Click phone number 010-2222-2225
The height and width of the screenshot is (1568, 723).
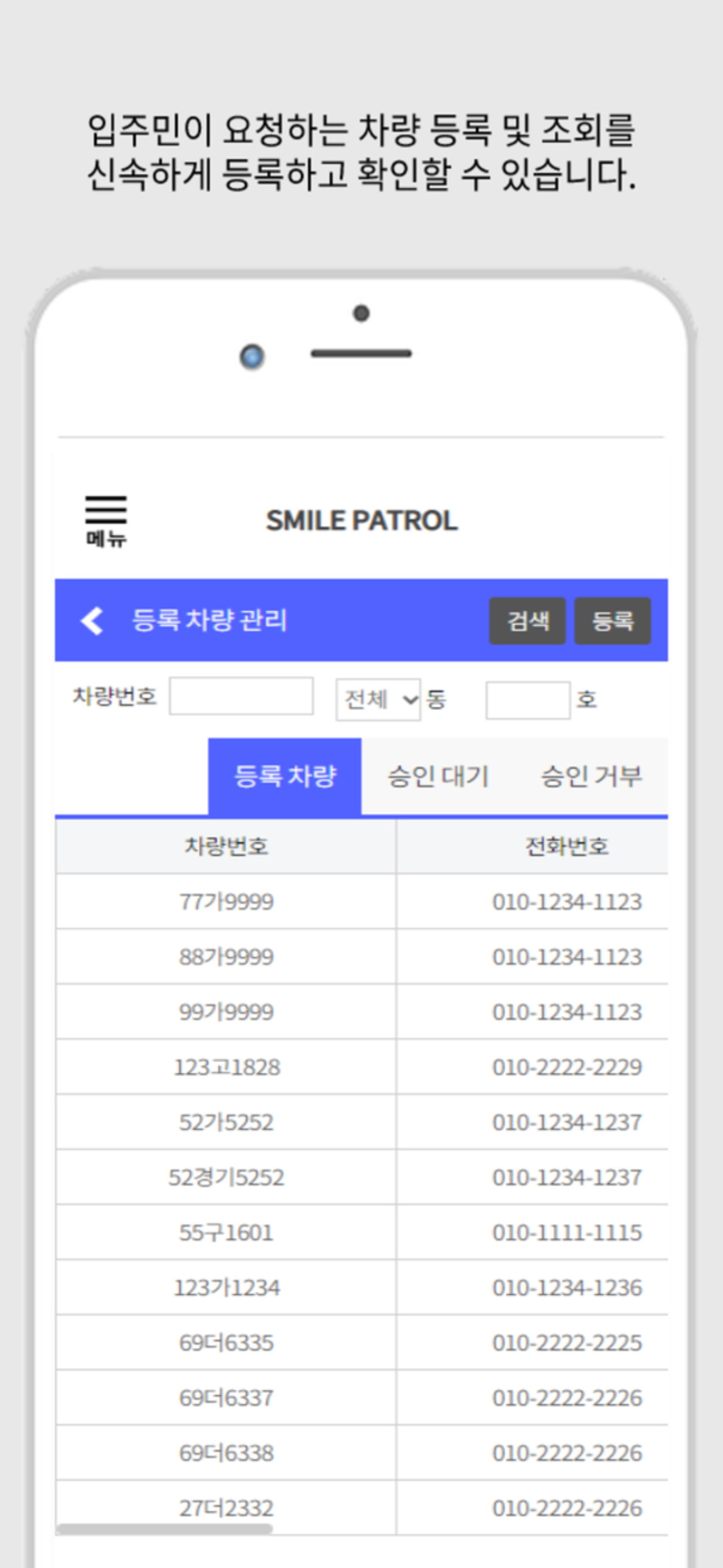pos(567,1343)
